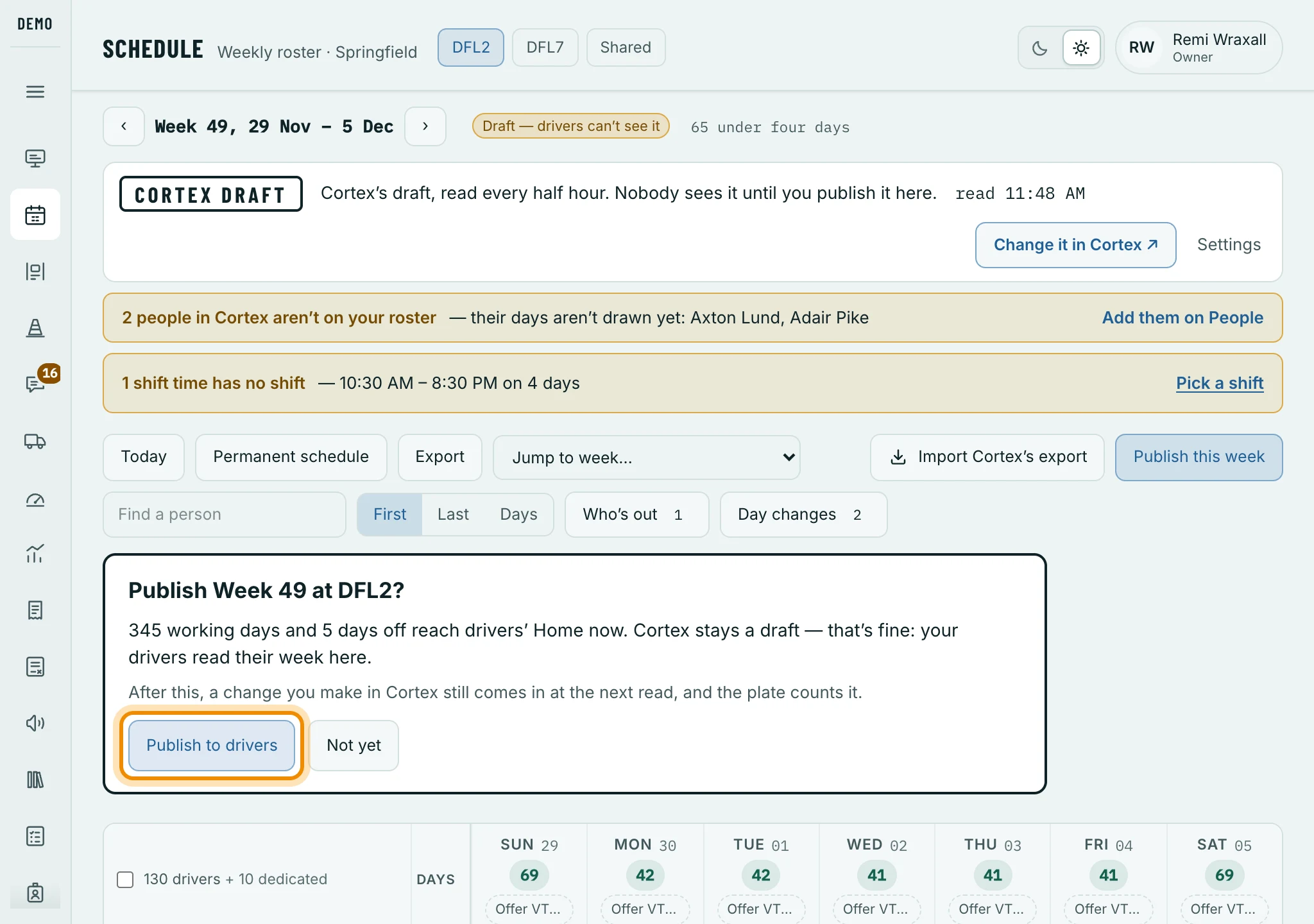1314x924 pixels.
Task: Switch to dark mode moon icon
Action: [x=1040, y=48]
